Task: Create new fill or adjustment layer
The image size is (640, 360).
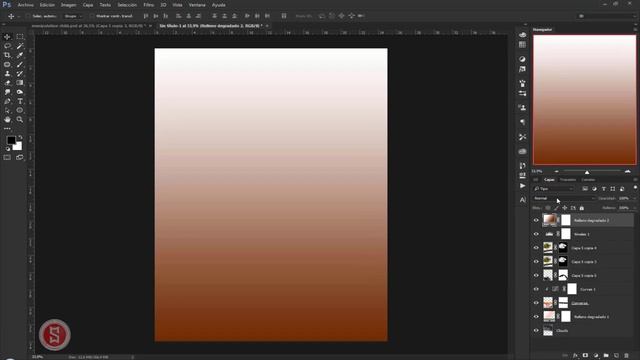Action: 596,356
